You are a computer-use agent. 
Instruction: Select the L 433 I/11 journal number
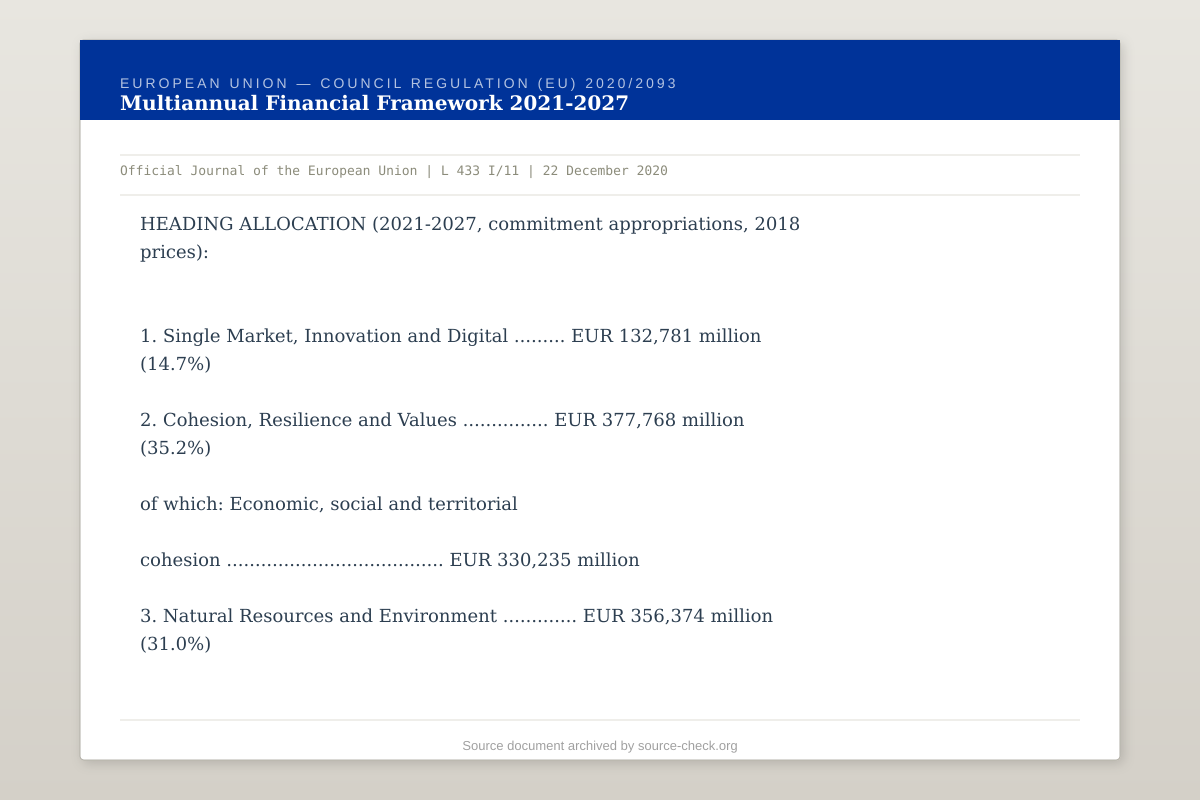pyautogui.click(x=478, y=170)
